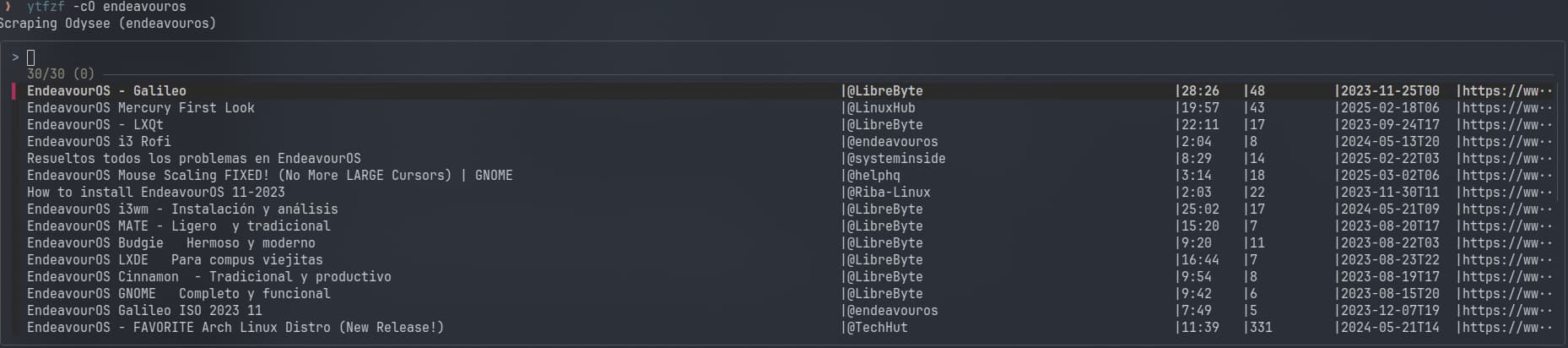Viewport: 1568px width, 348px height.
Task: Select the "EndeavourOS - Galileo" result row
Action: point(106,91)
